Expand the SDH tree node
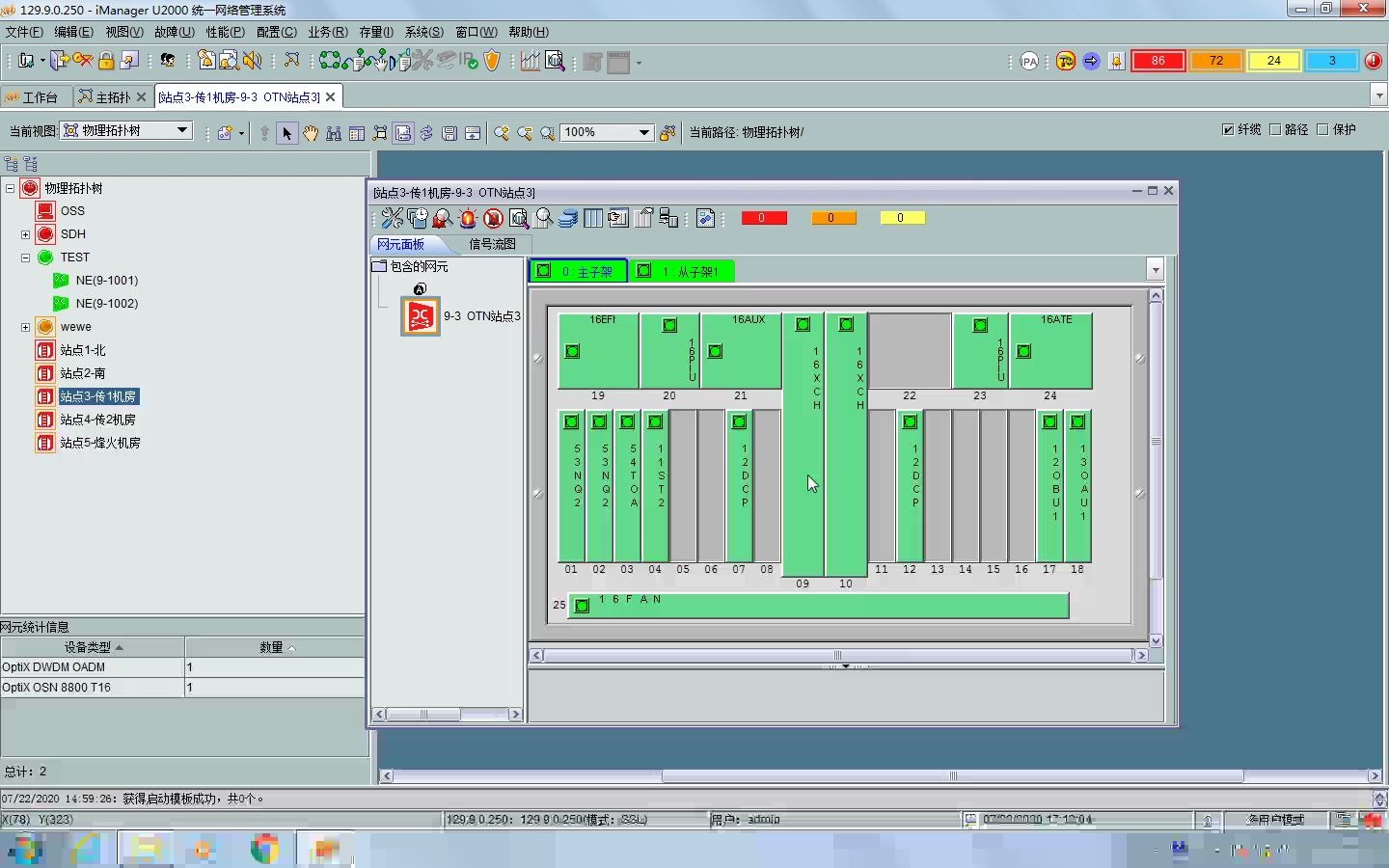The image size is (1389, 868). 25,234
